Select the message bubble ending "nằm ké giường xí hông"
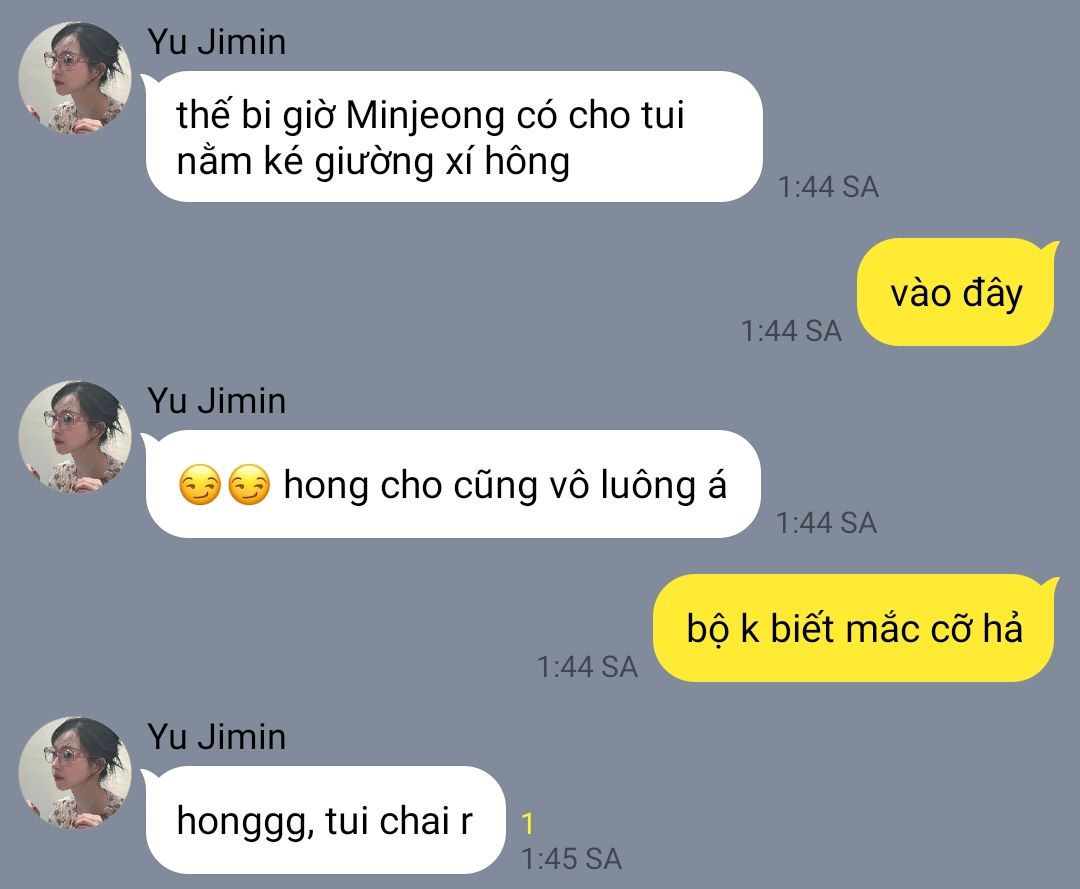This screenshot has width=1080, height=889. tap(453, 136)
